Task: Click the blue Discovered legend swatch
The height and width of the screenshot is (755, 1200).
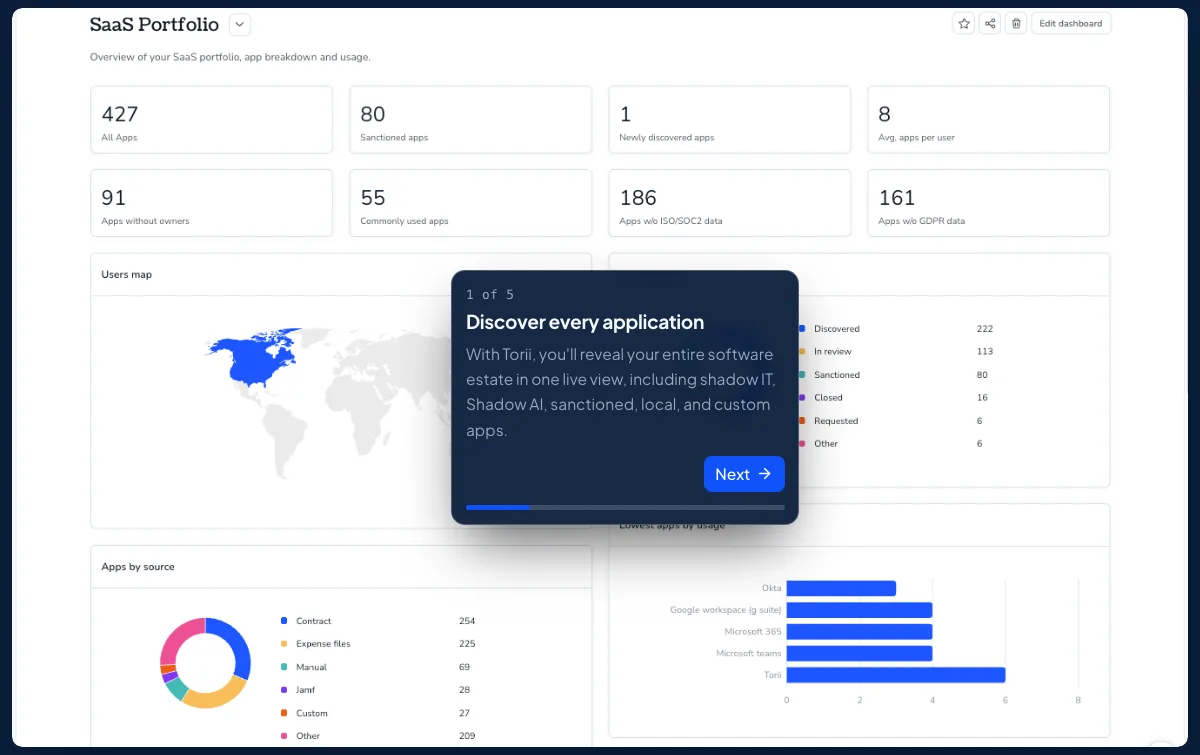Action: [x=802, y=329]
